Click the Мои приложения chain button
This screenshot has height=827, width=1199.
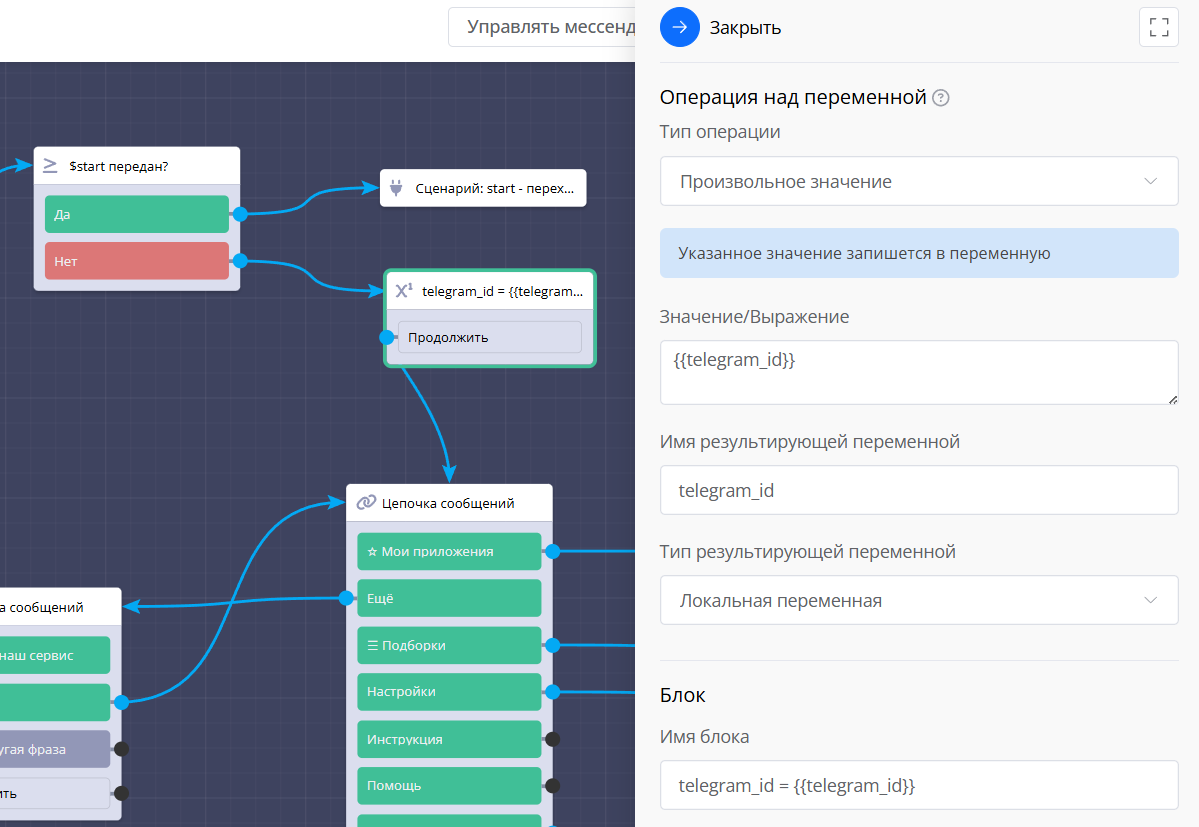(449, 551)
